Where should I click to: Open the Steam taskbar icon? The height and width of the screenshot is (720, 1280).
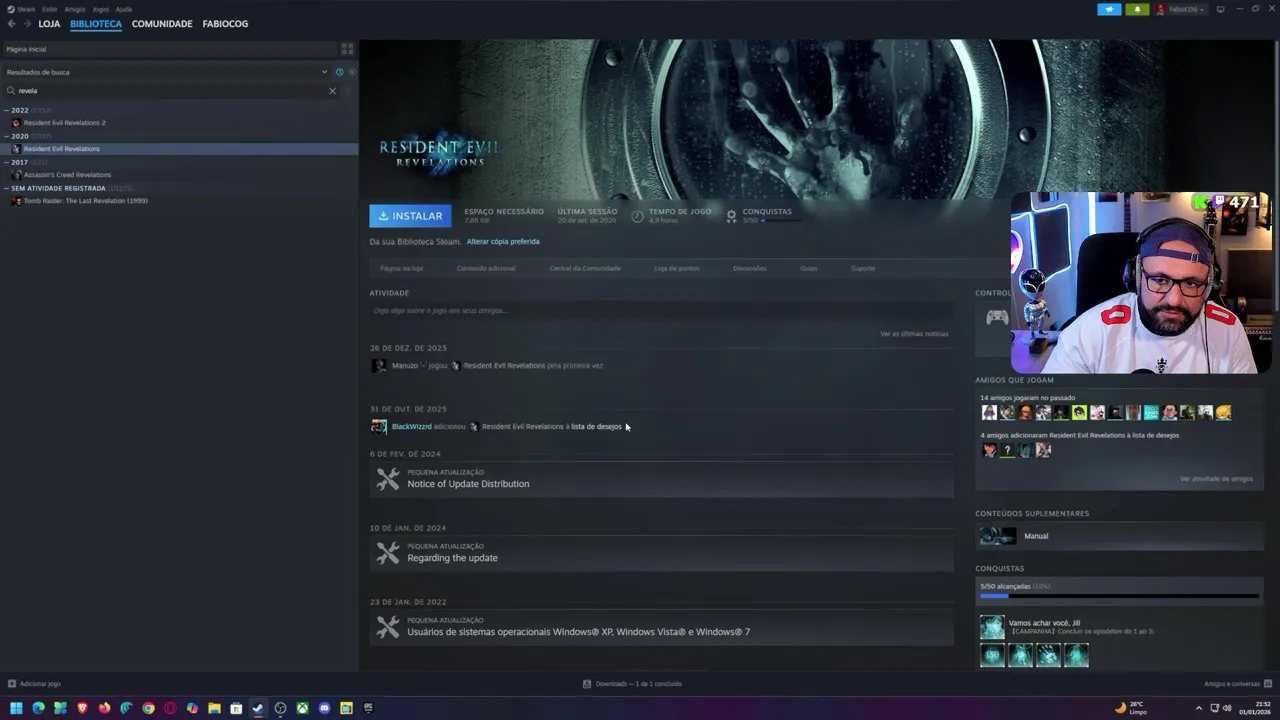click(x=258, y=708)
